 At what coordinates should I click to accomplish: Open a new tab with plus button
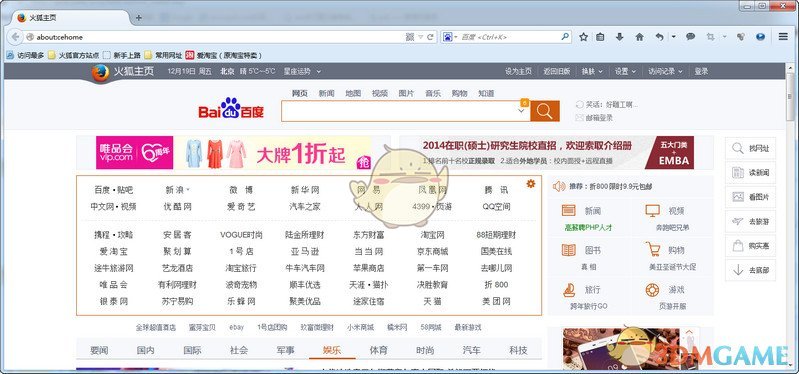138,18
